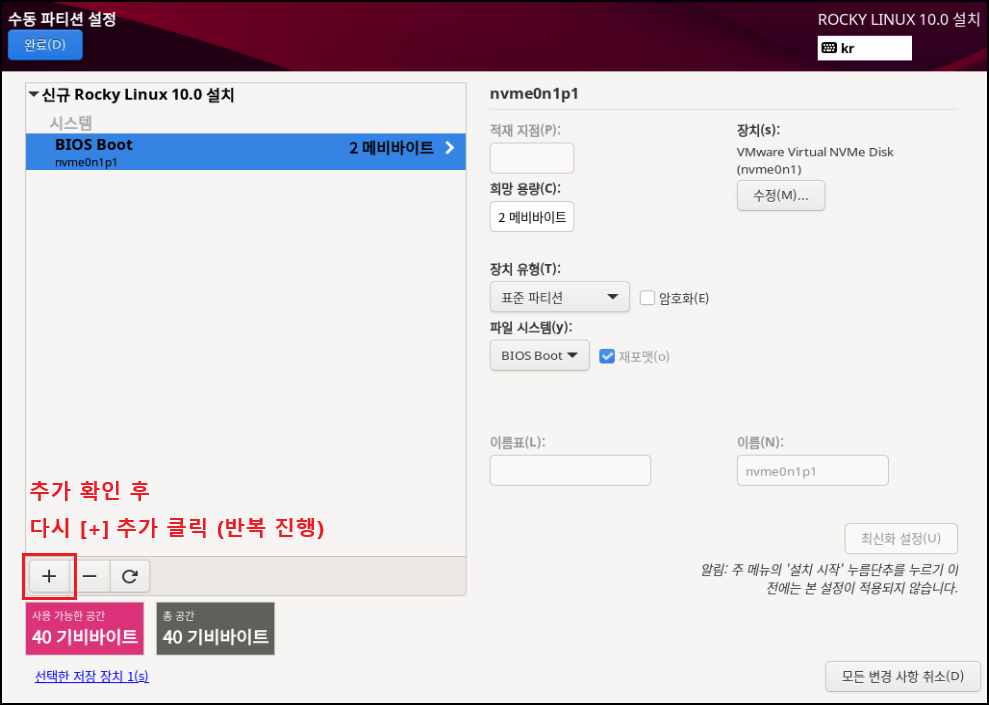Click 모든 변경 사항 취소(D) button
The width and height of the screenshot is (989, 705).
(903, 676)
